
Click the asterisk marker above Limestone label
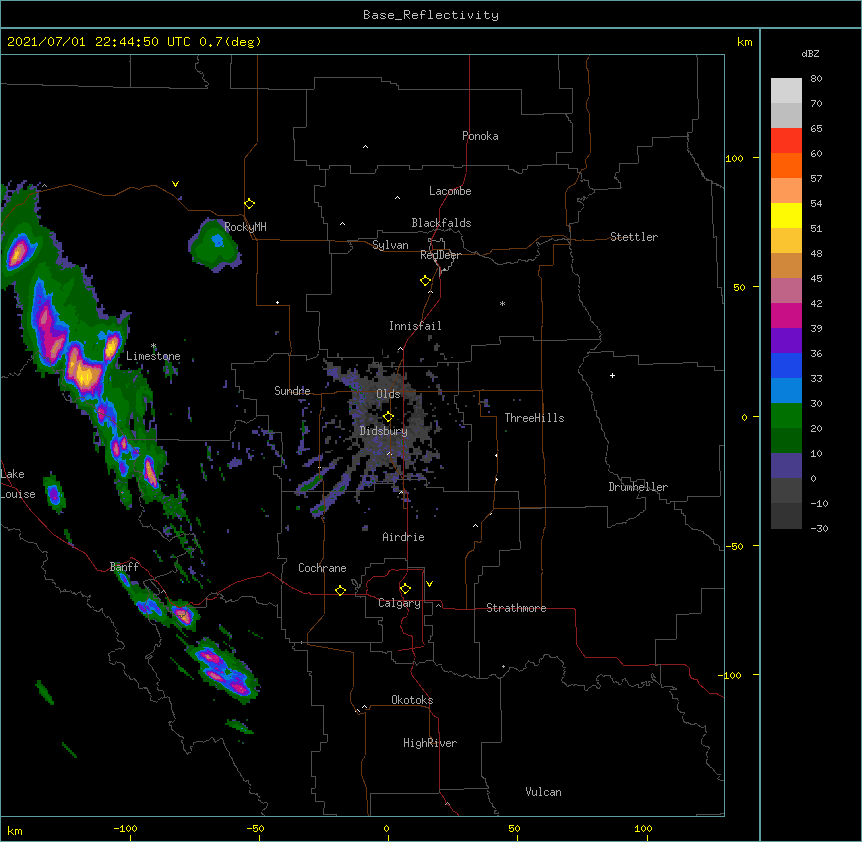tap(154, 346)
